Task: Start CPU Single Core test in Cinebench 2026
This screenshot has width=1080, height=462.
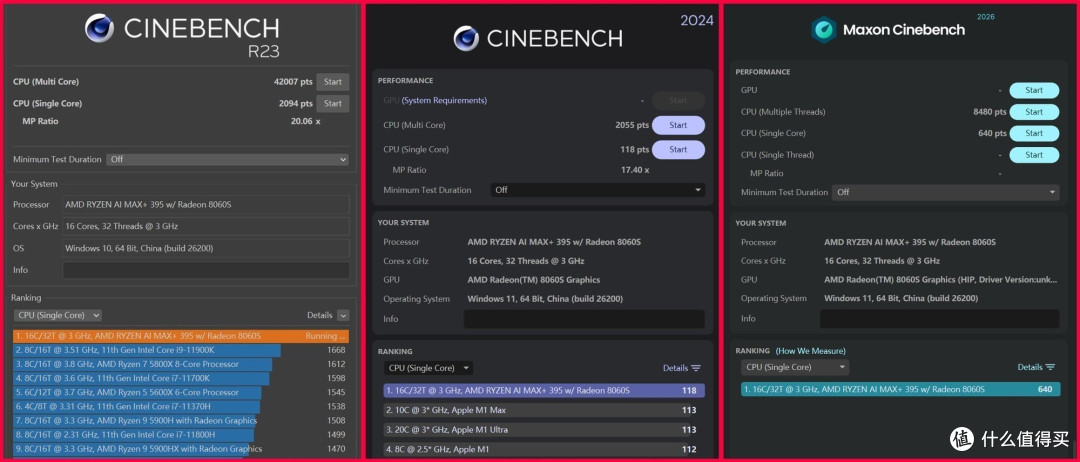Action: (1034, 133)
